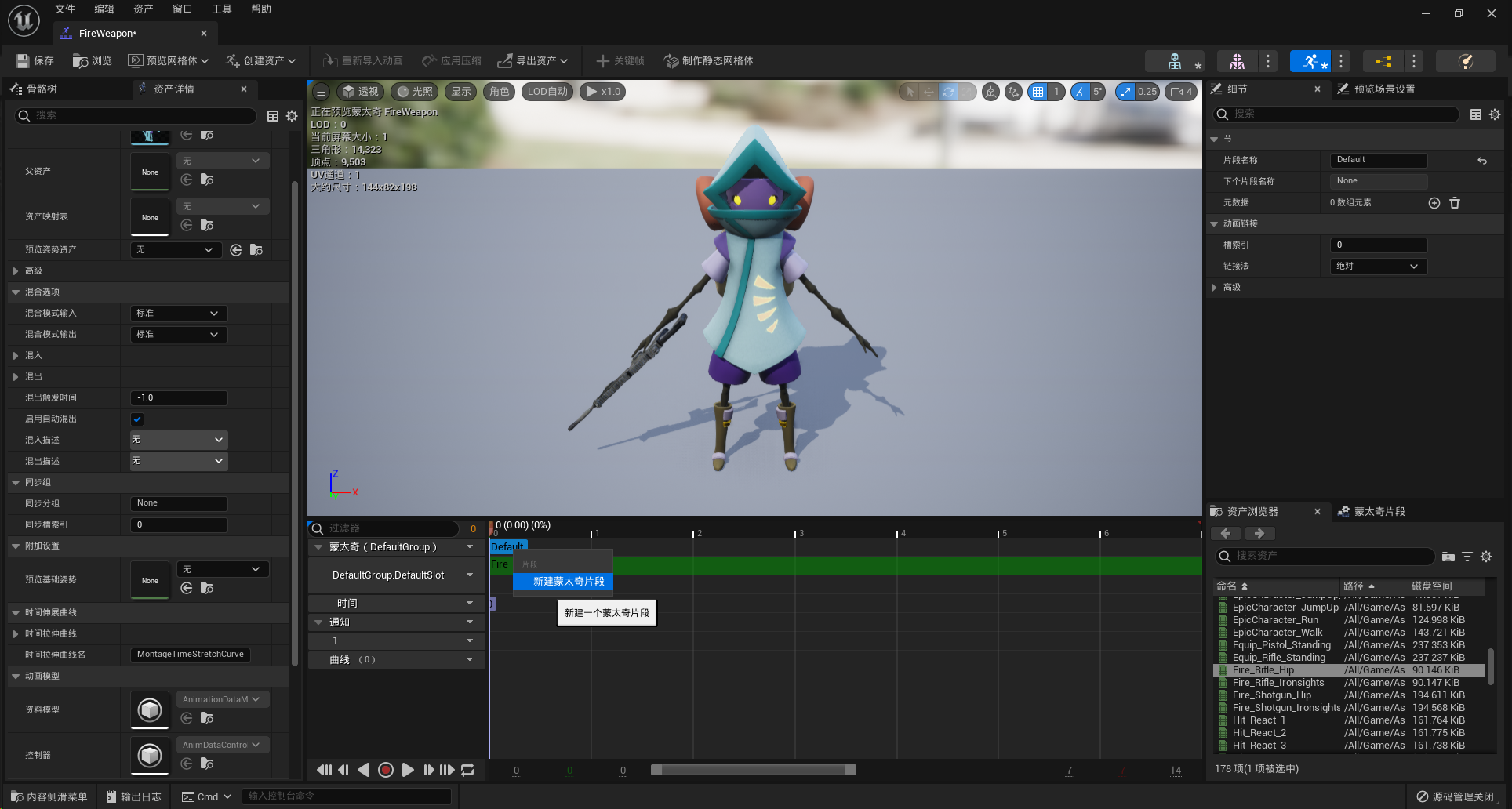Step forward one frame
The height and width of the screenshot is (809, 1512).
click(428, 770)
